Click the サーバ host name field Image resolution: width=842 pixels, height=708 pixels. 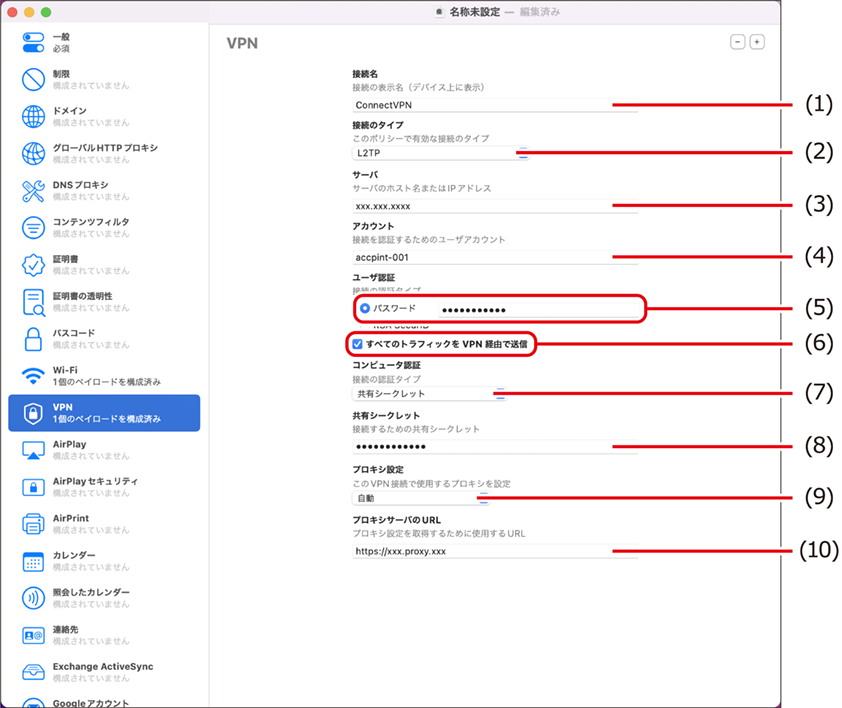(495, 206)
